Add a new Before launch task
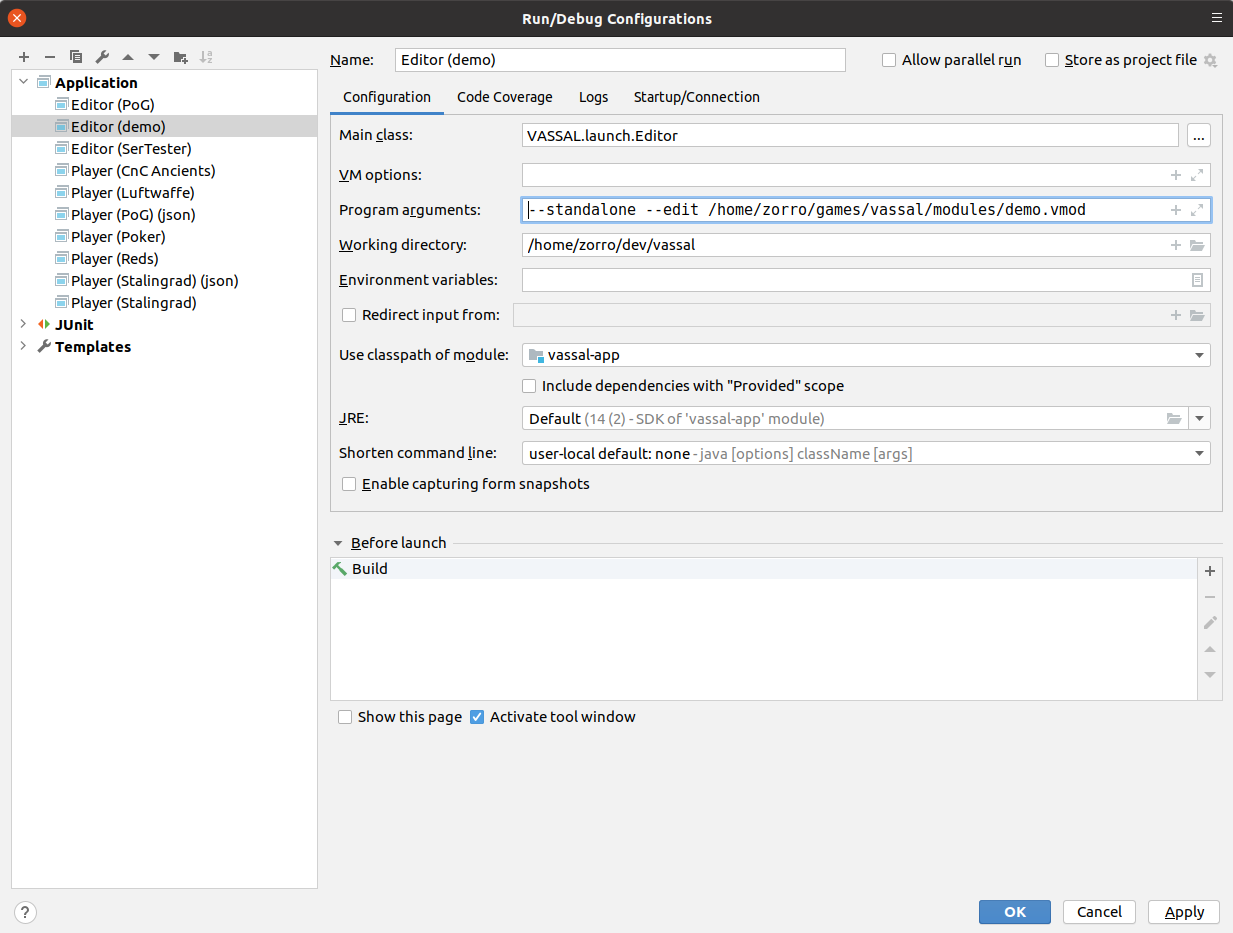 pyautogui.click(x=1209, y=570)
